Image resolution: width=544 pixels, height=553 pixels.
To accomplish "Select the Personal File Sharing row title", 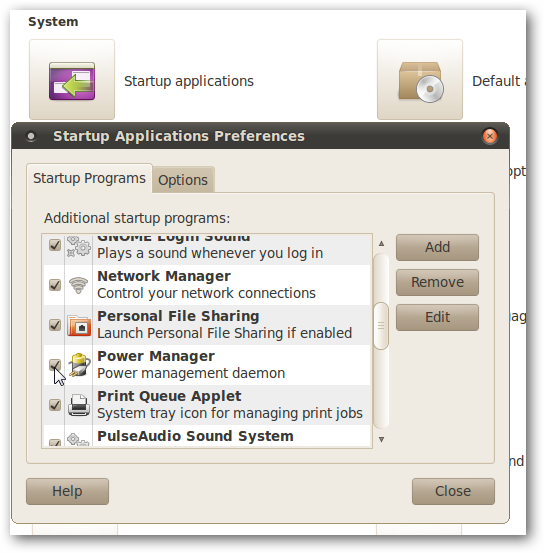I will pos(179,316).
